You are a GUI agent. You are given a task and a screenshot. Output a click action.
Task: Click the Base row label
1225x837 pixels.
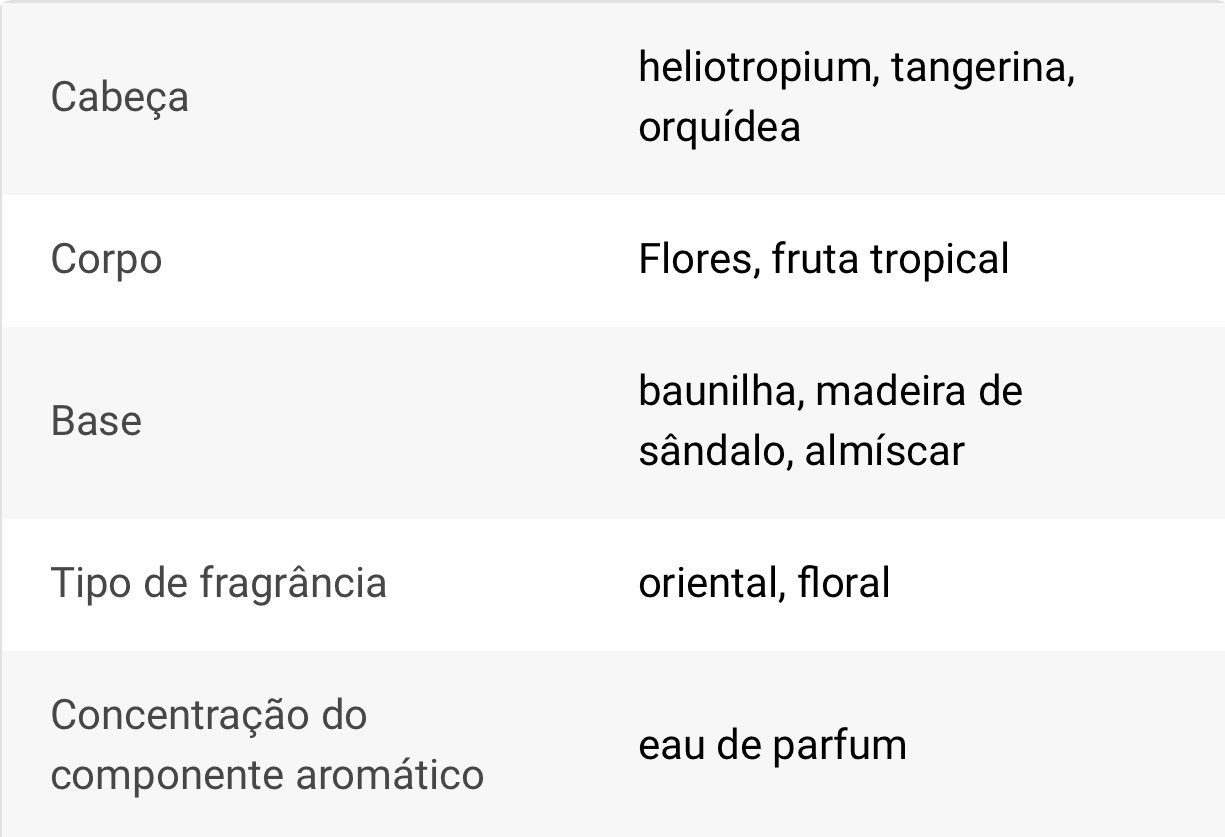point(96,421)
